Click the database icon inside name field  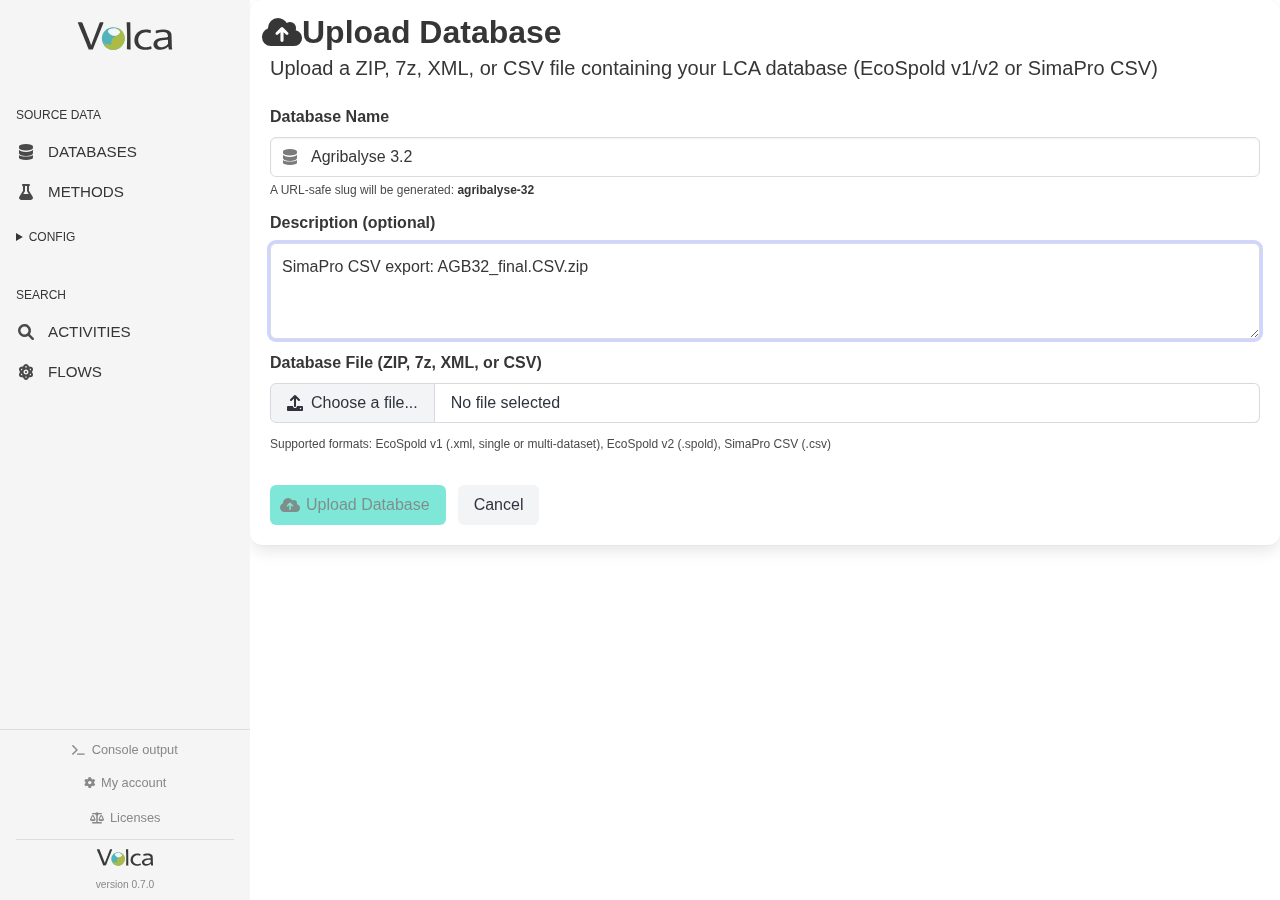pyautogui.click(x=290, y=157)
